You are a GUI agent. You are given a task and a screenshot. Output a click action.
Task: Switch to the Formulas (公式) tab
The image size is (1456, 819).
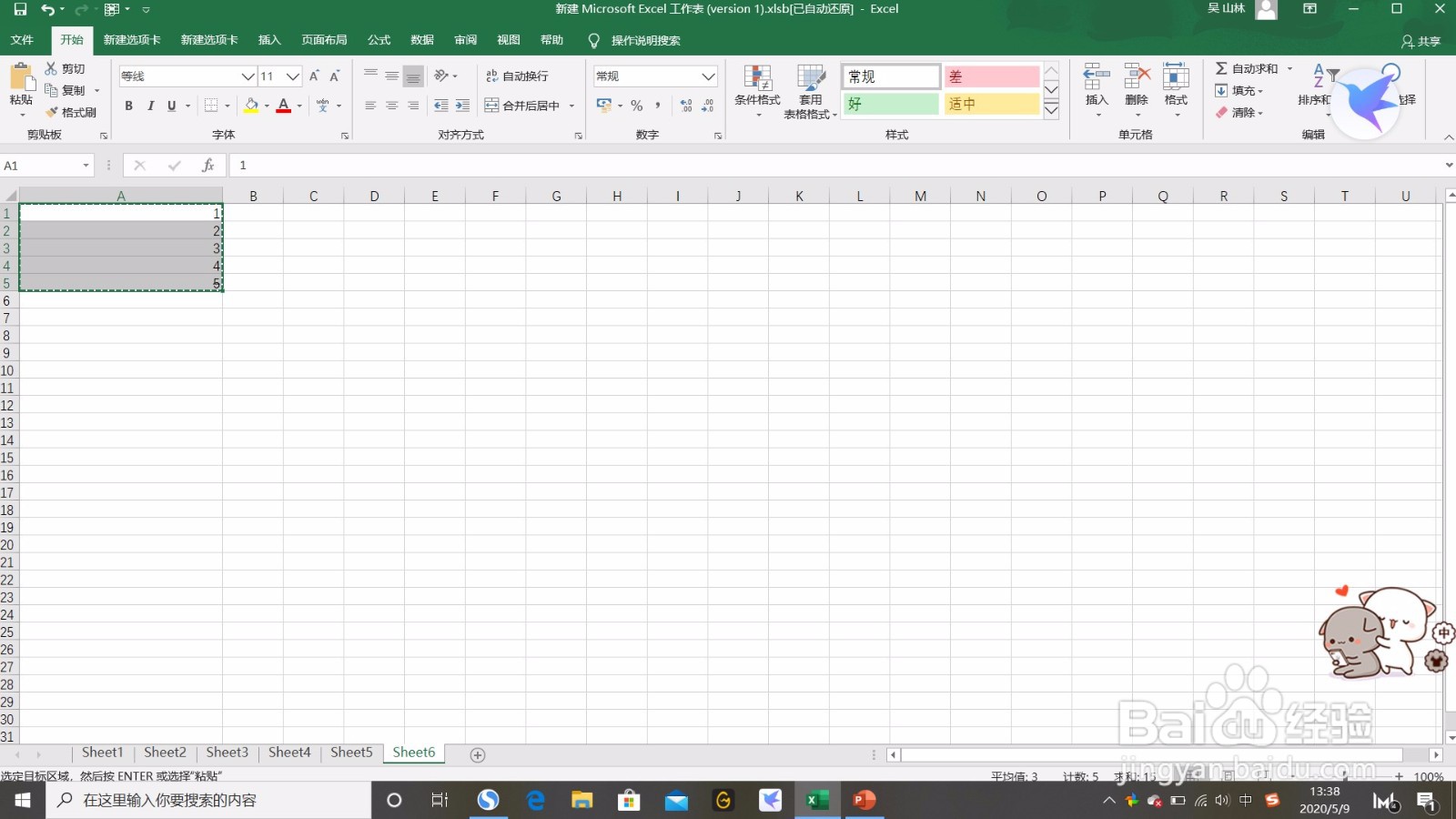379,40
